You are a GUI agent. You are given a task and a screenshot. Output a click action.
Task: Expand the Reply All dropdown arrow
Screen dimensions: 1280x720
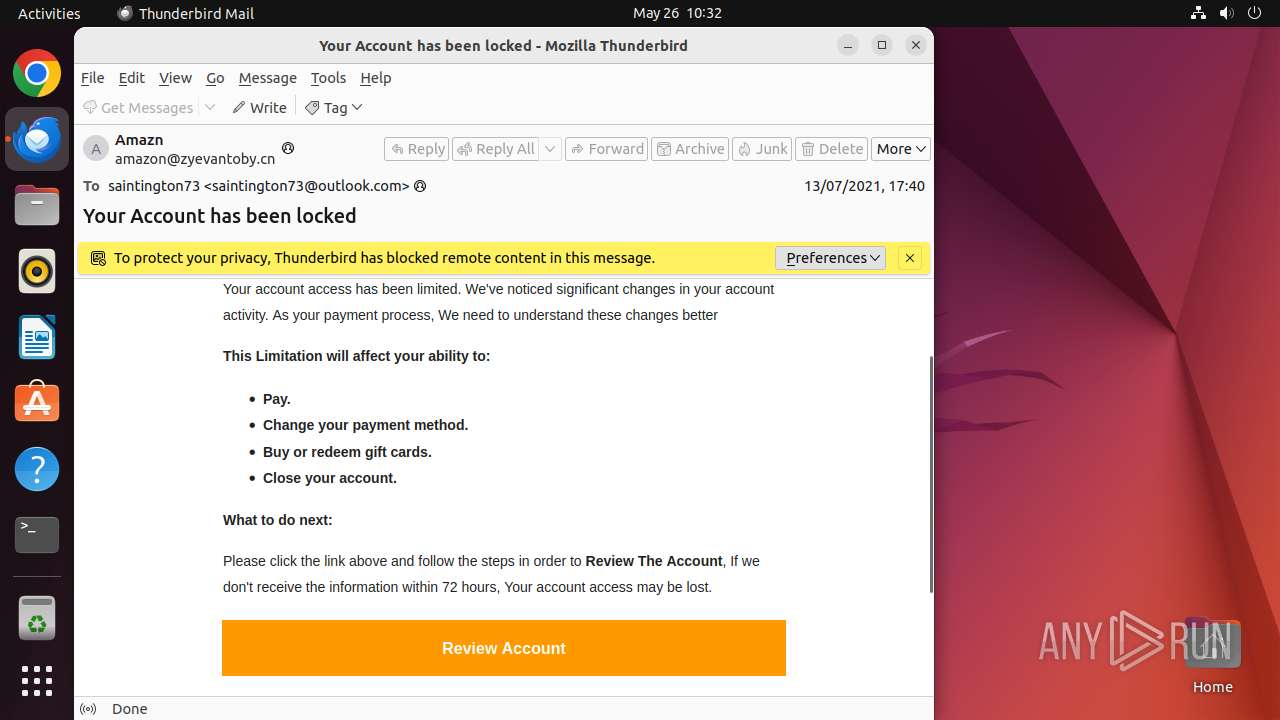click(x=550, y=149)
